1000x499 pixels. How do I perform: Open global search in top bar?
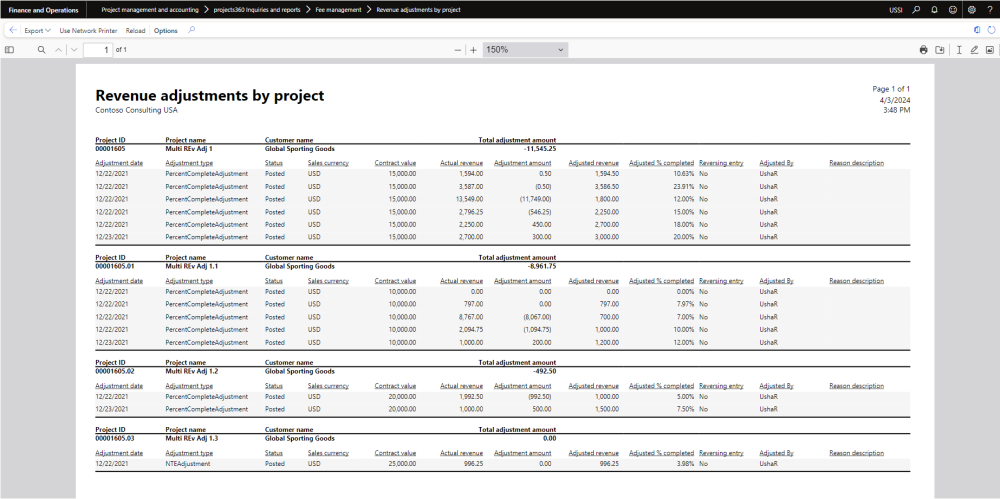tap(916, 10)
